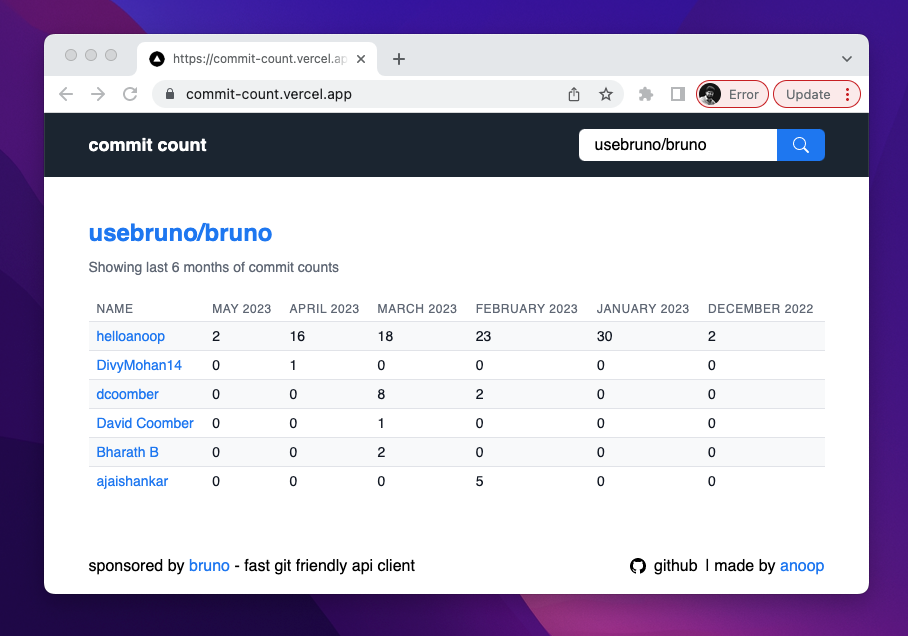908x636 pixels.
Task: Click helloanoop's February value 23
Action: click(x=483, y=337)
